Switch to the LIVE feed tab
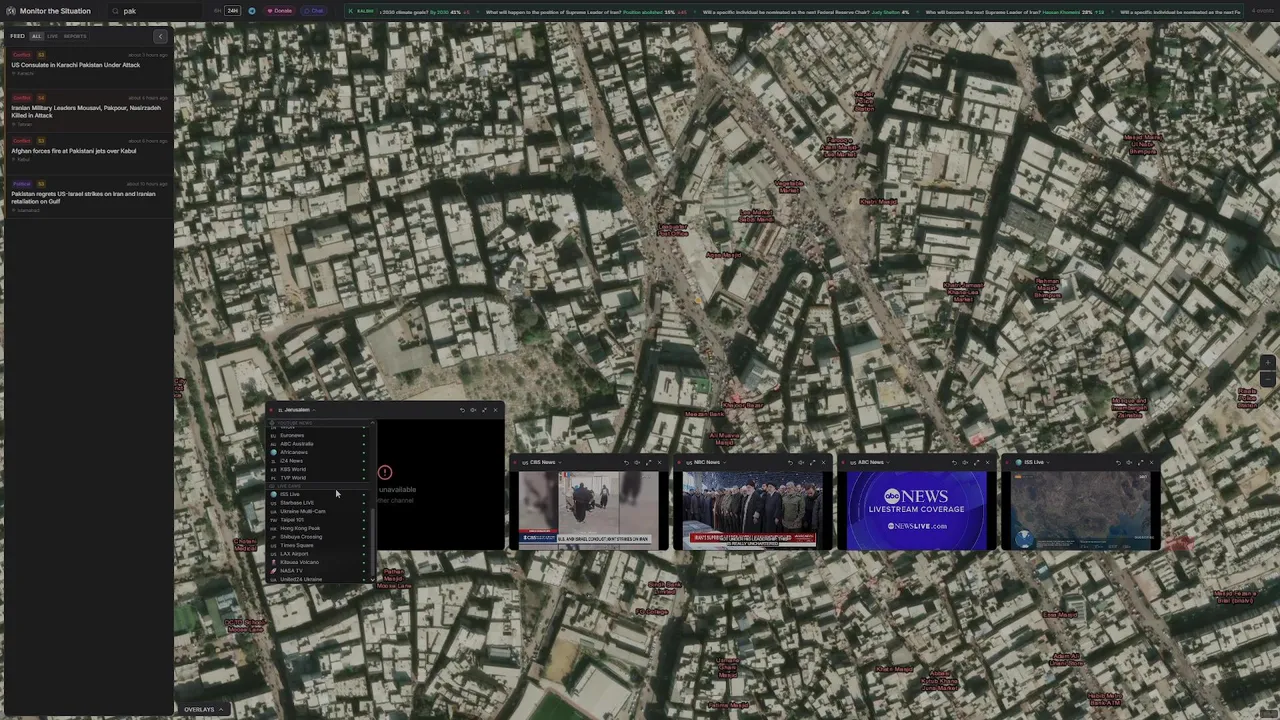The height and width of the screenshot is (720, 1280). pos(52,36)
